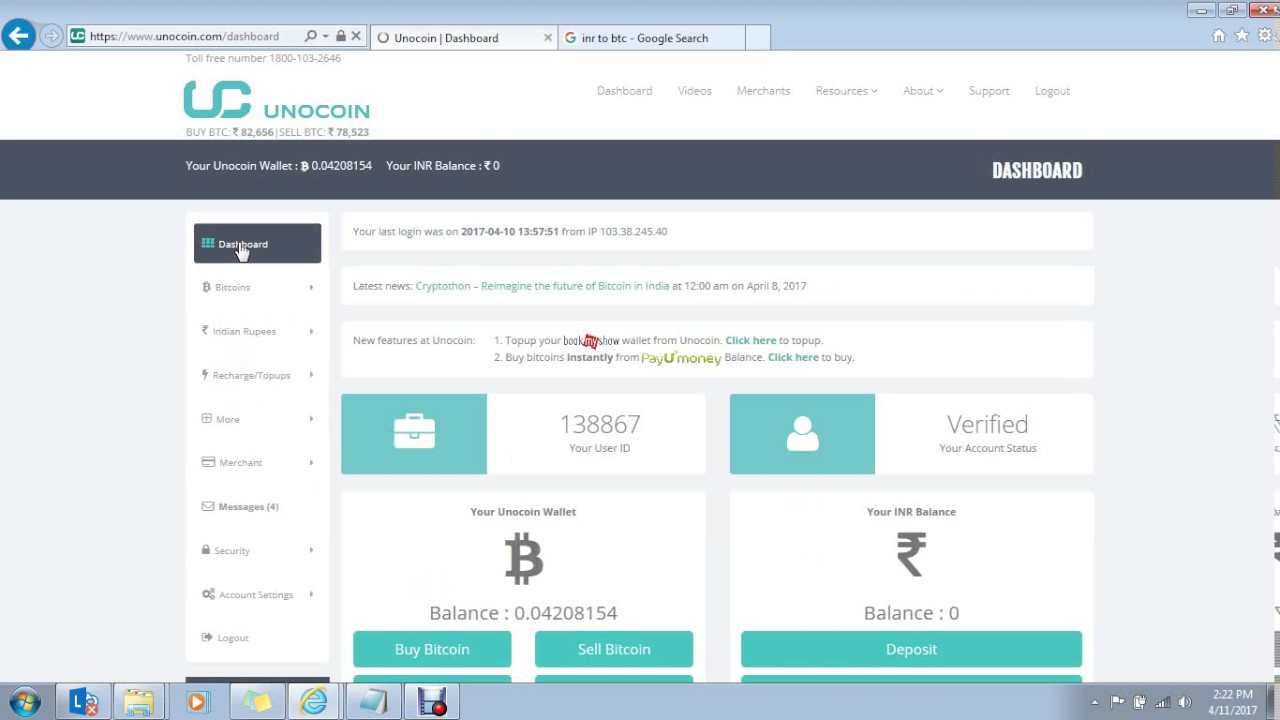The height and width of the screenshot is (720, 1280).
Task: Open Videos in top navigation
Action: pyautogui.click(x=694, y=91)
